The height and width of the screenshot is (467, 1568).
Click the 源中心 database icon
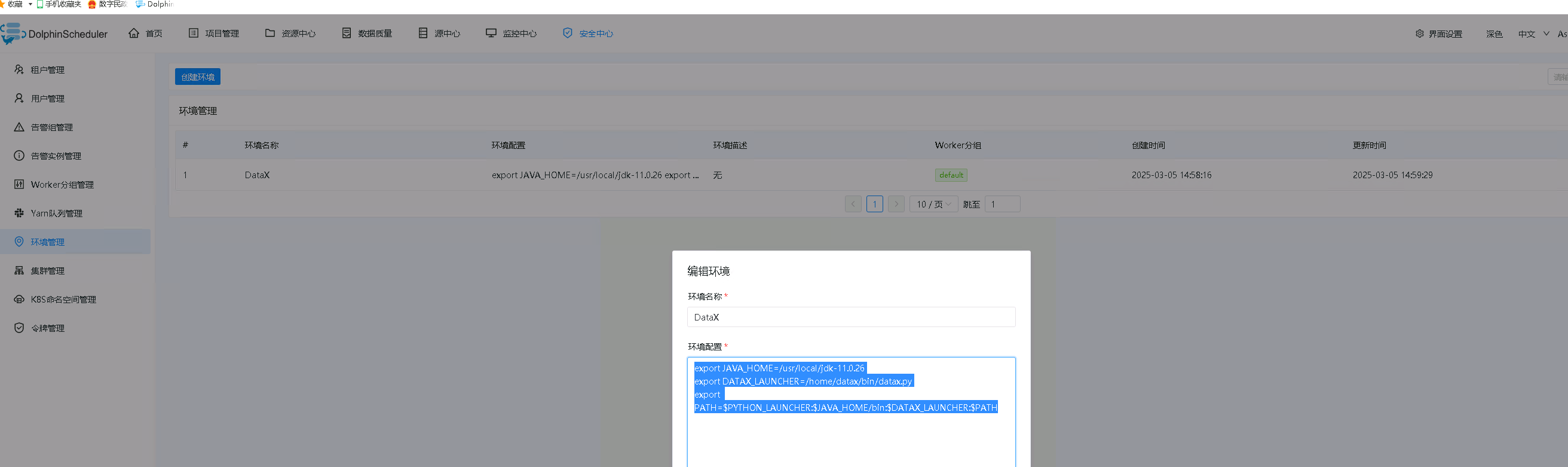(423, 33)
